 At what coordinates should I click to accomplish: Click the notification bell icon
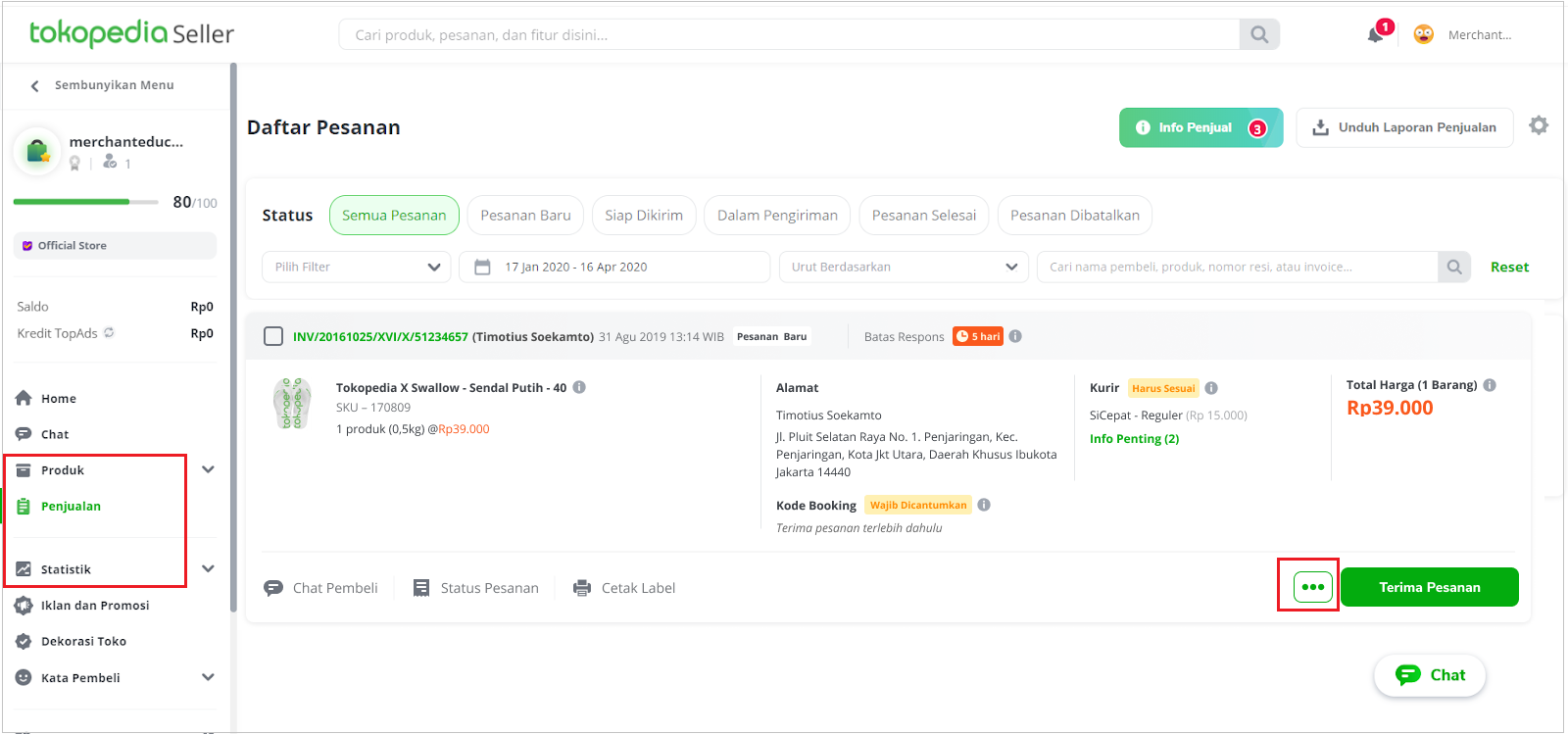click(1375, 34)
